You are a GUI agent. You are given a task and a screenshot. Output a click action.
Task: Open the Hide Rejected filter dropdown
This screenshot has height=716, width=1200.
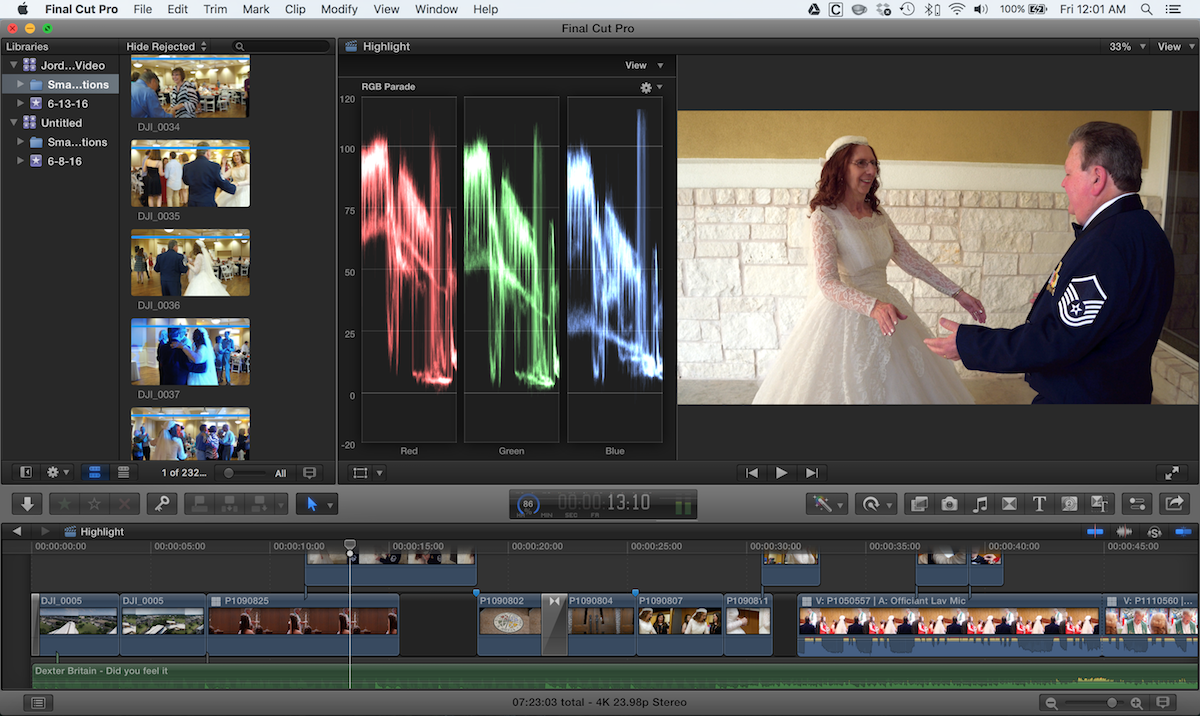click(167, 47)
